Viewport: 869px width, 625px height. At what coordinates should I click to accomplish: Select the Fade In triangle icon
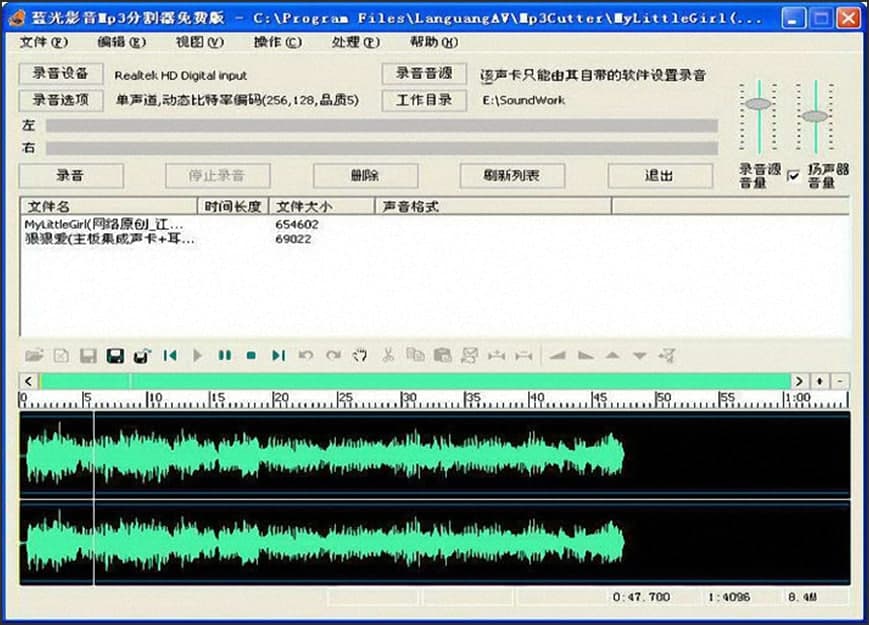tap(556, 355)
